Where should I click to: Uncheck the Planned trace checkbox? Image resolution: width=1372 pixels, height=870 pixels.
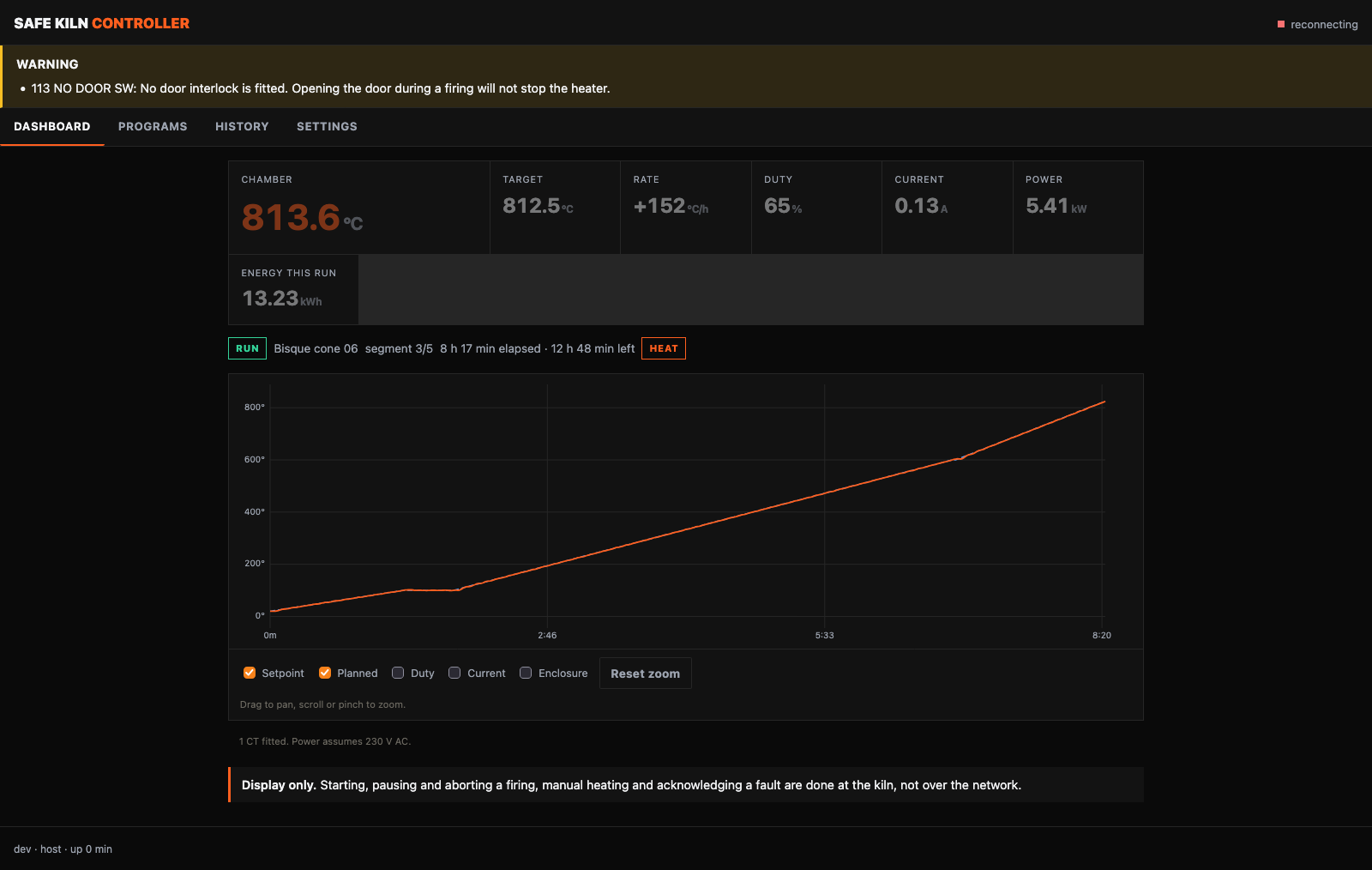tap(325, 673)
